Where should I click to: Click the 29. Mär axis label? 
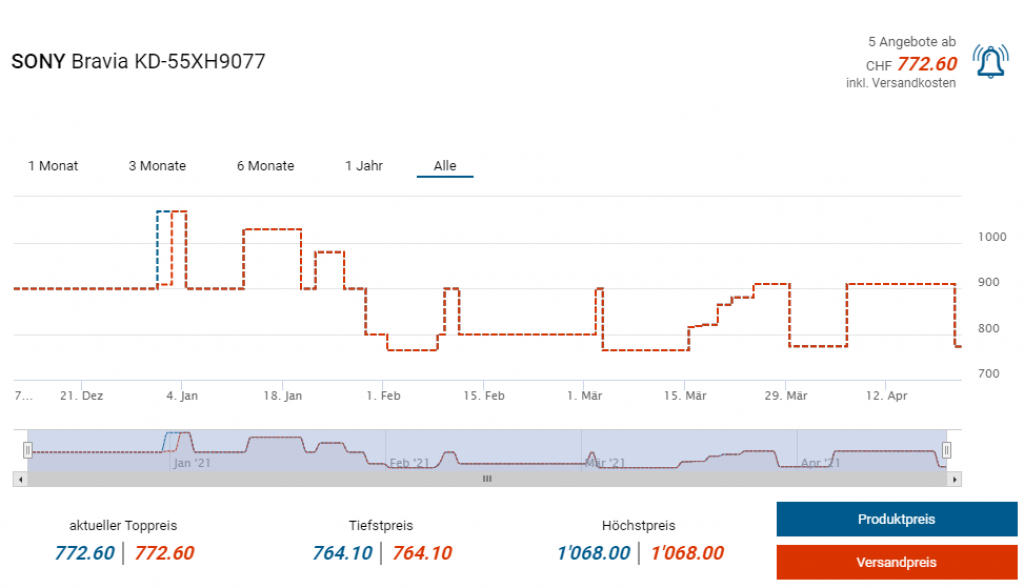pos(786,396)
